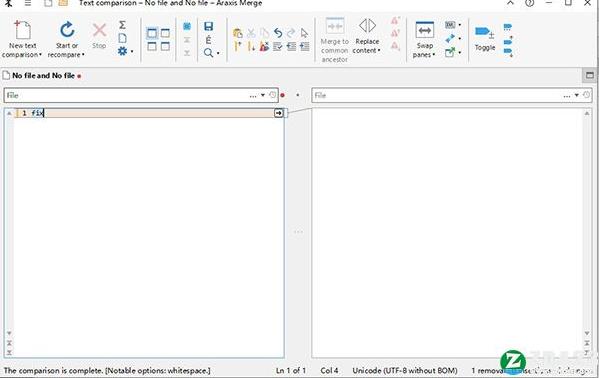Image resolution: width=599 pixels, height=378 pixels.
Task: Open the left File field dropdown arrow
Action: (x=263, y=95)
